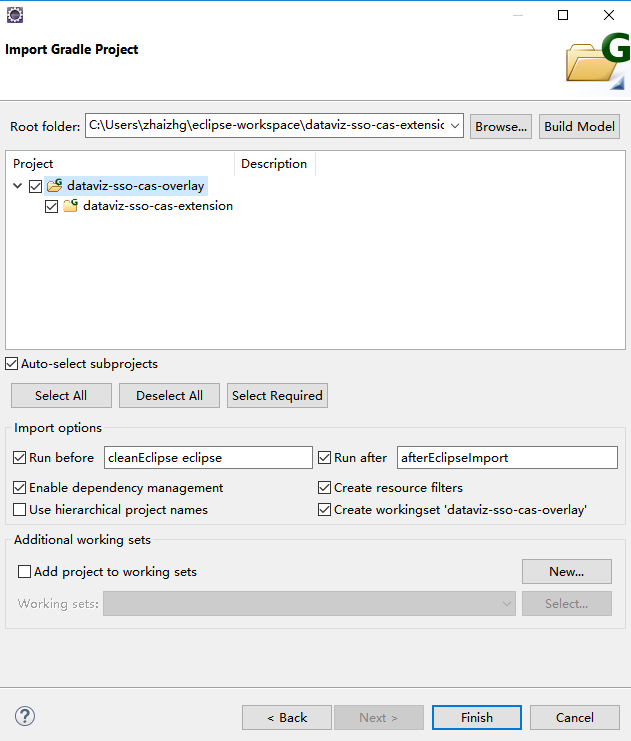Viewport: 631px width, 741px height.
Task: Close the dialog with the X button
Action: [x=609, y=15]
